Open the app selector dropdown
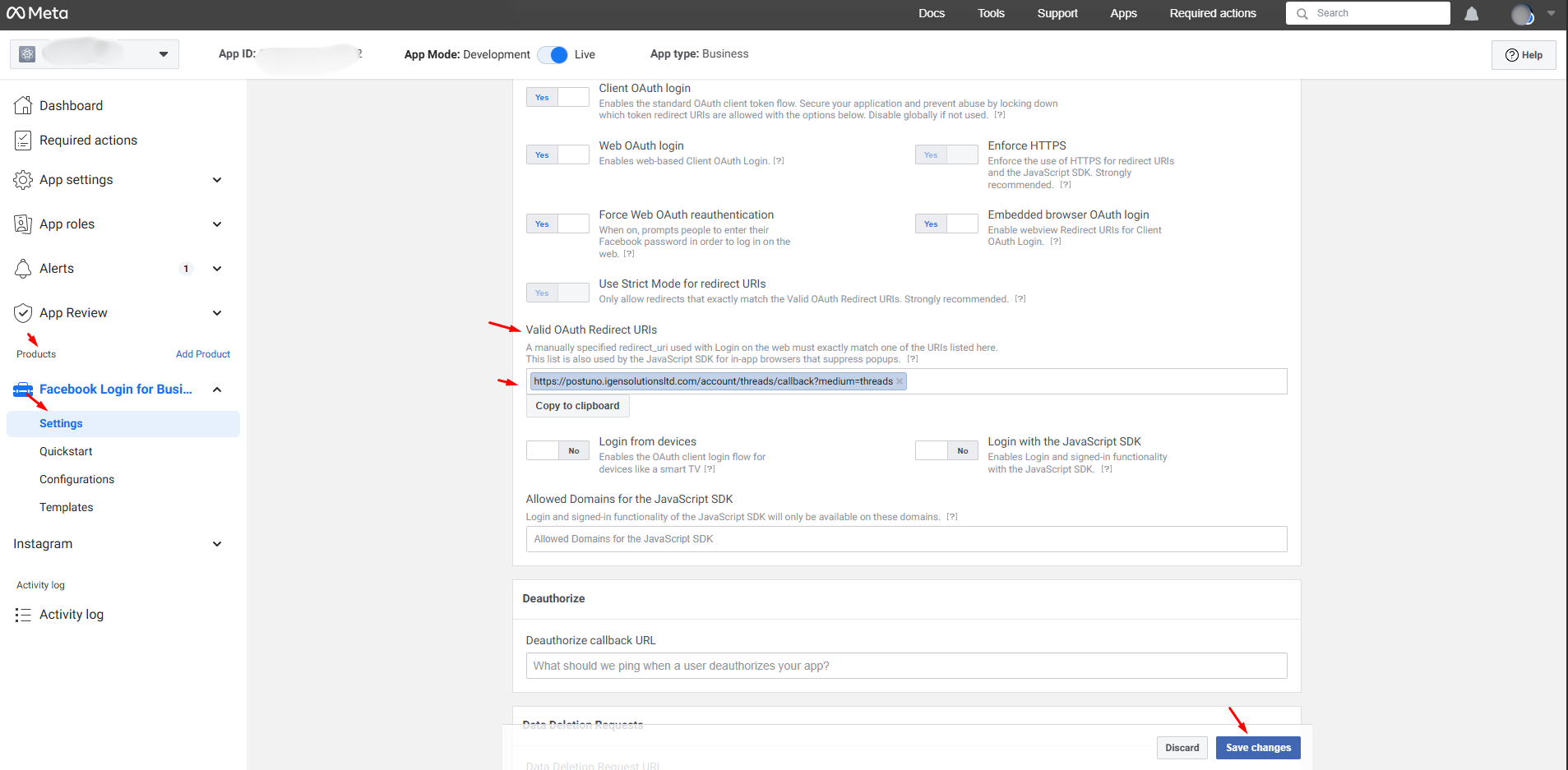 [164, 54]
